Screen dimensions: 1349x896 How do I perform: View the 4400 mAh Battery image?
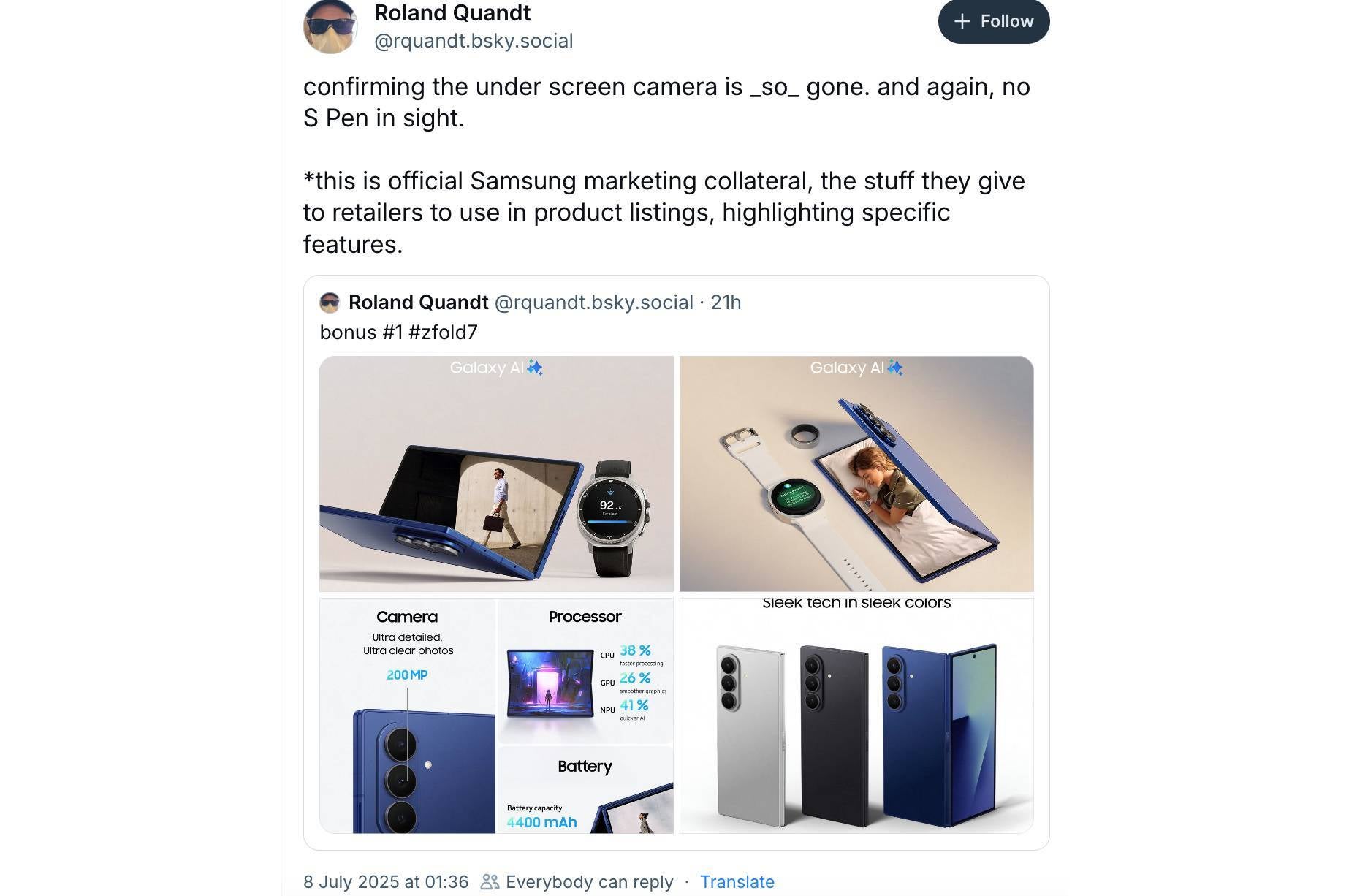(x=585, y=789)
